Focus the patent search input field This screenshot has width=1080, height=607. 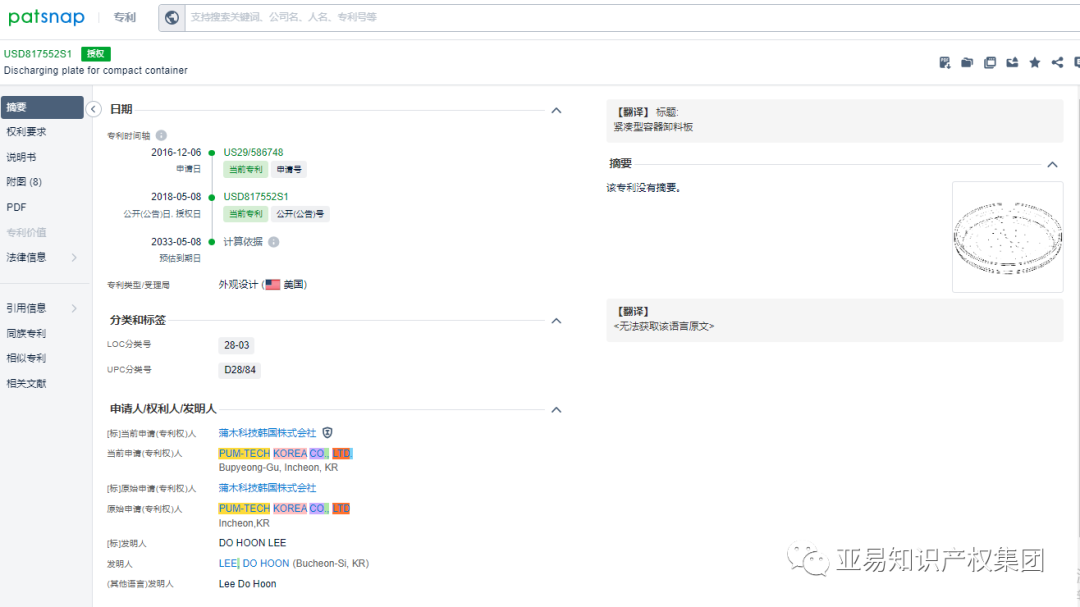632,17
